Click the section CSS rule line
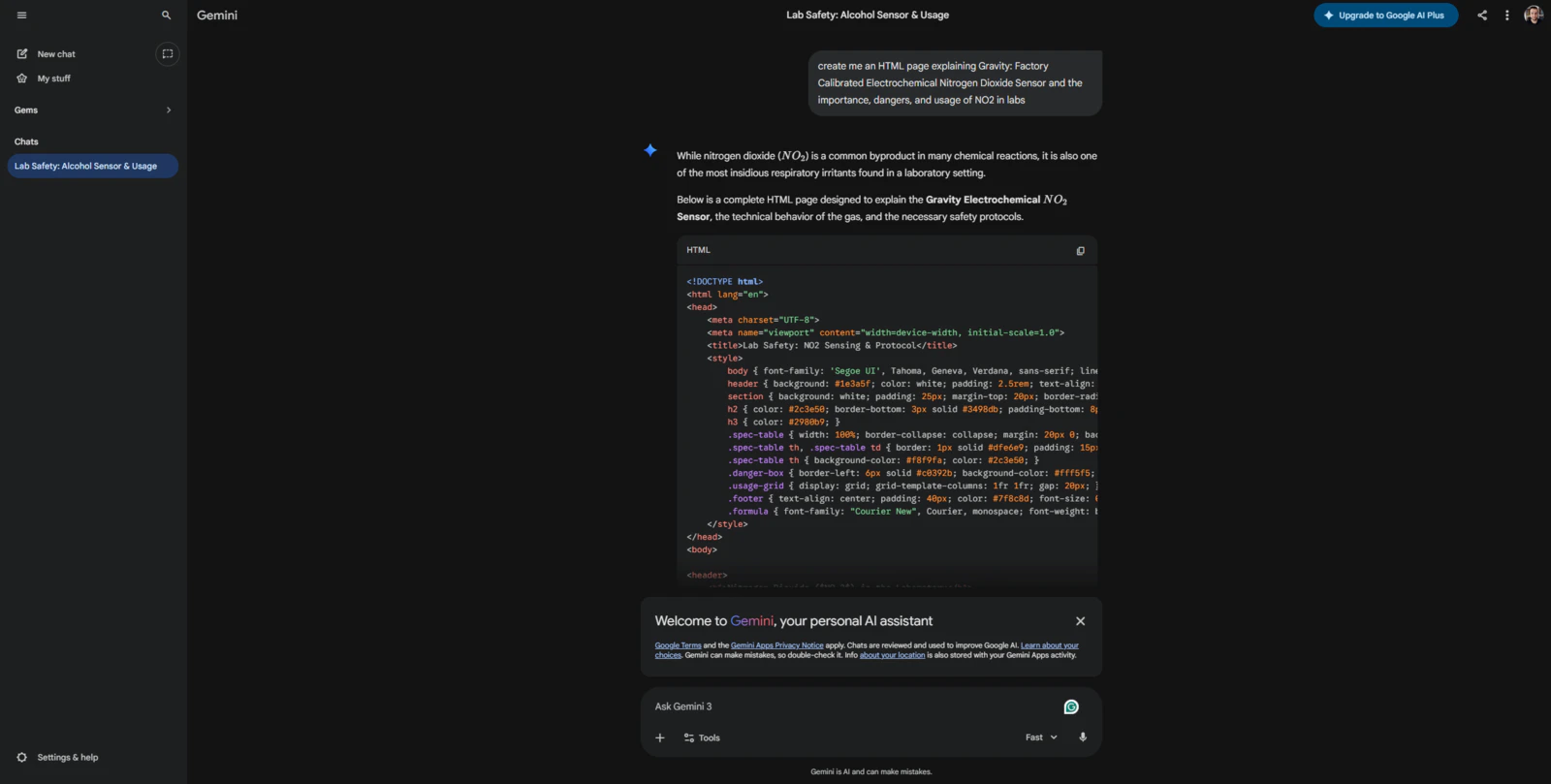The height and width of the screenshot is (784, 1551). click(912, 397)
